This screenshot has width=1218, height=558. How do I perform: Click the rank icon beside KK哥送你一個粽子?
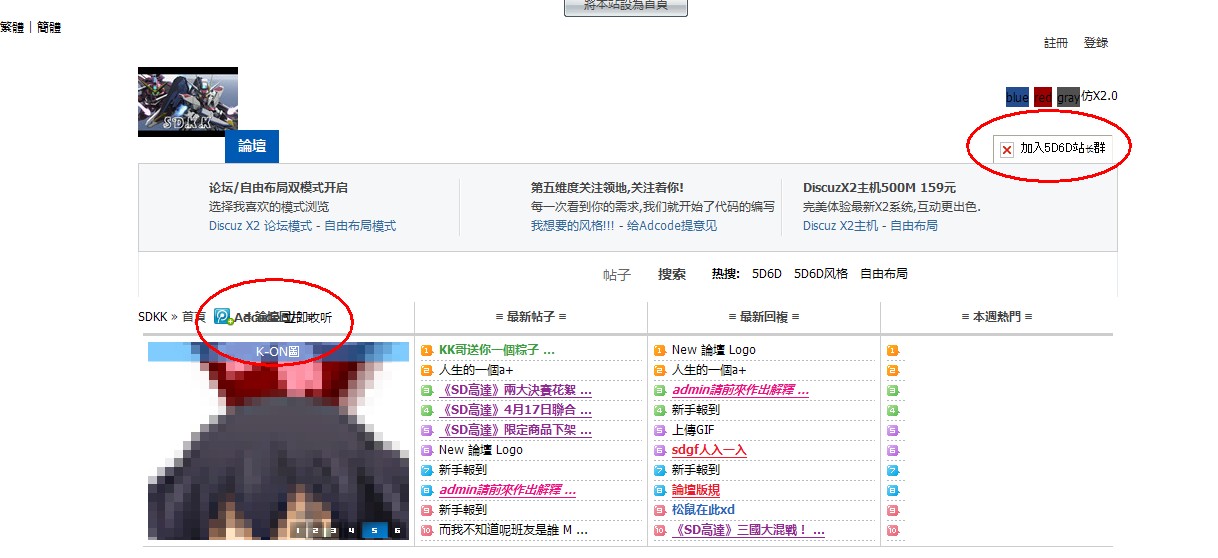point(427,350)
